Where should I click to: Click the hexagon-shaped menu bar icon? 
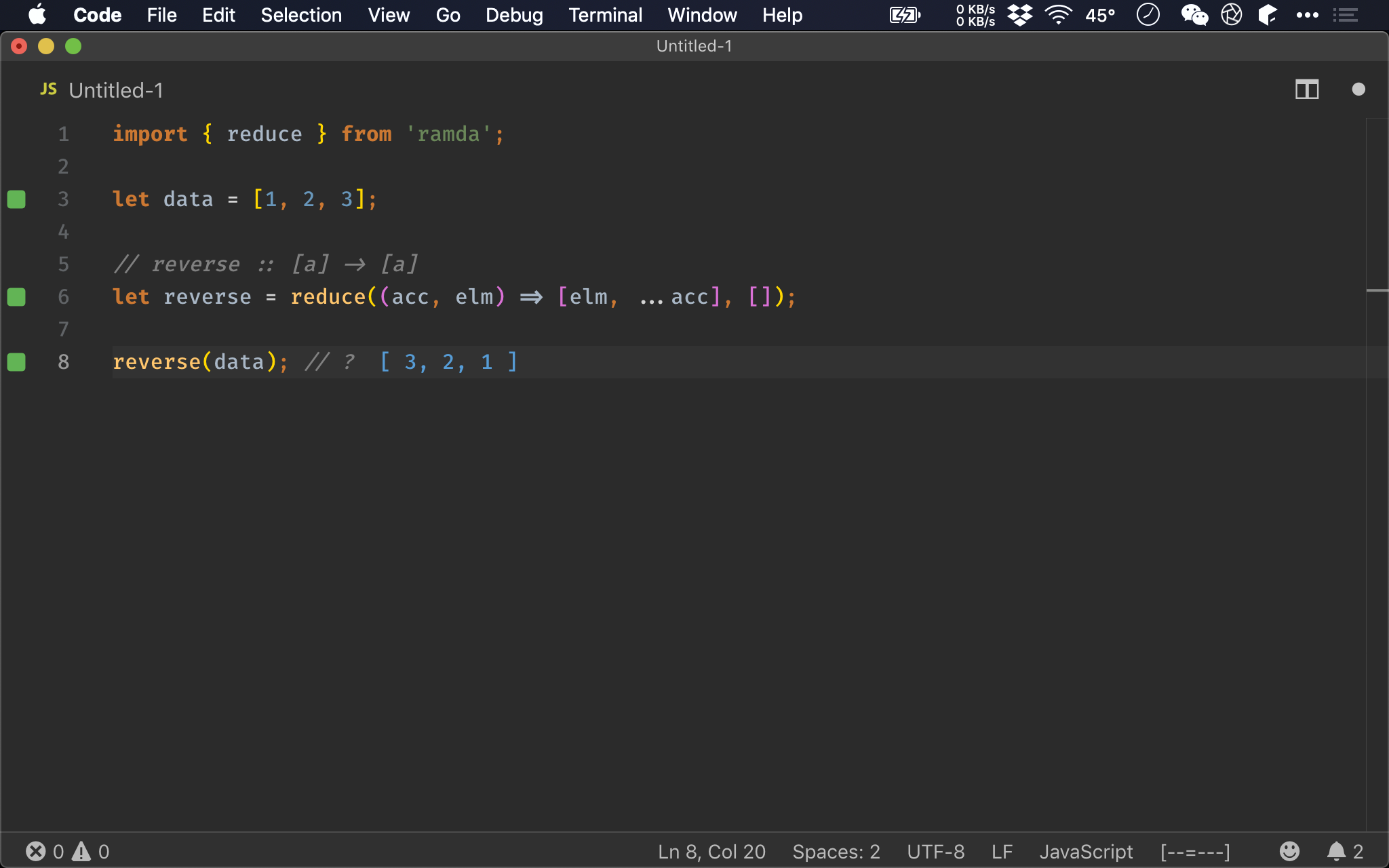click(1268, 15)
